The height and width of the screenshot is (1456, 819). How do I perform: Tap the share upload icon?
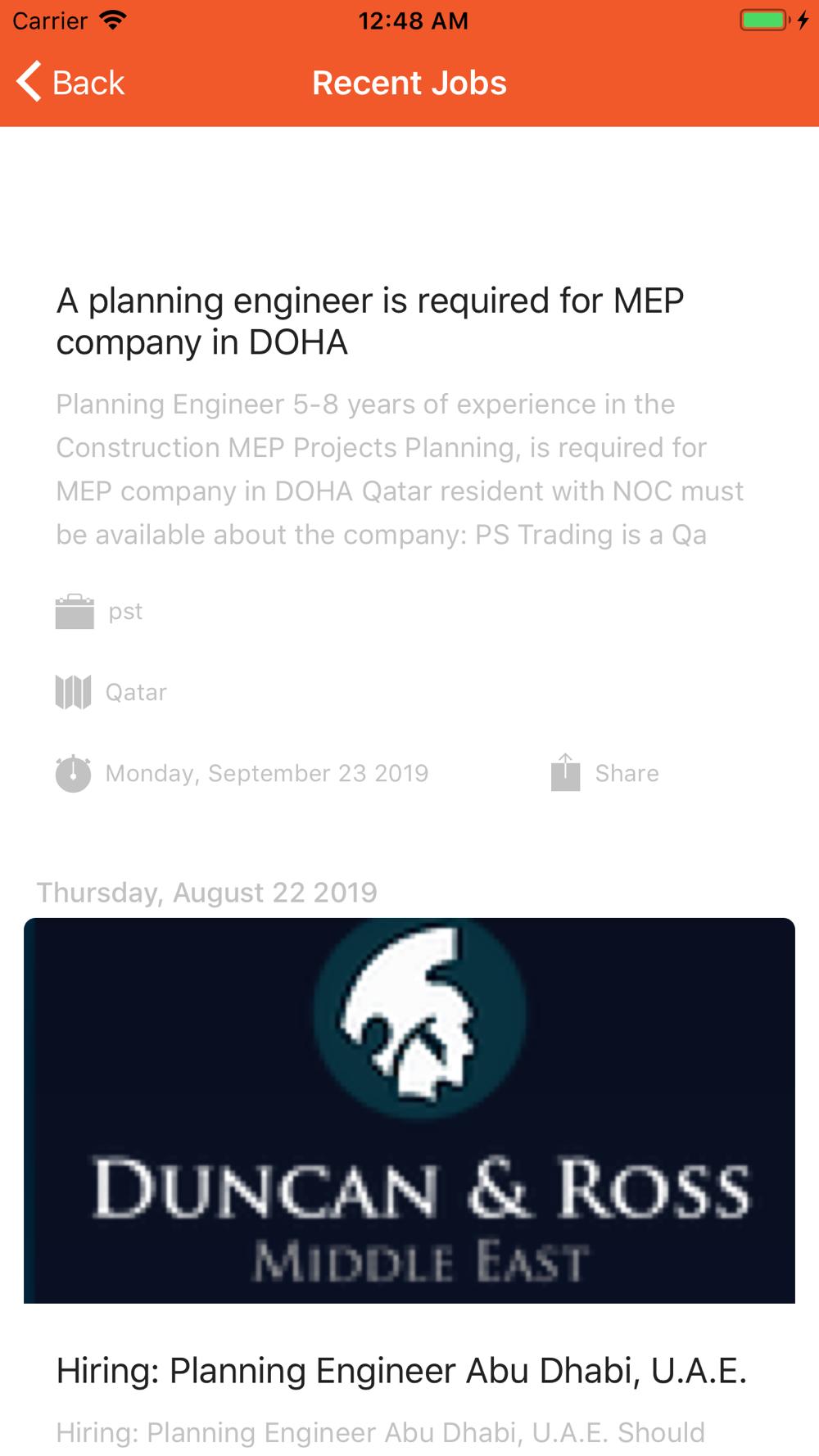click(565, 772)
